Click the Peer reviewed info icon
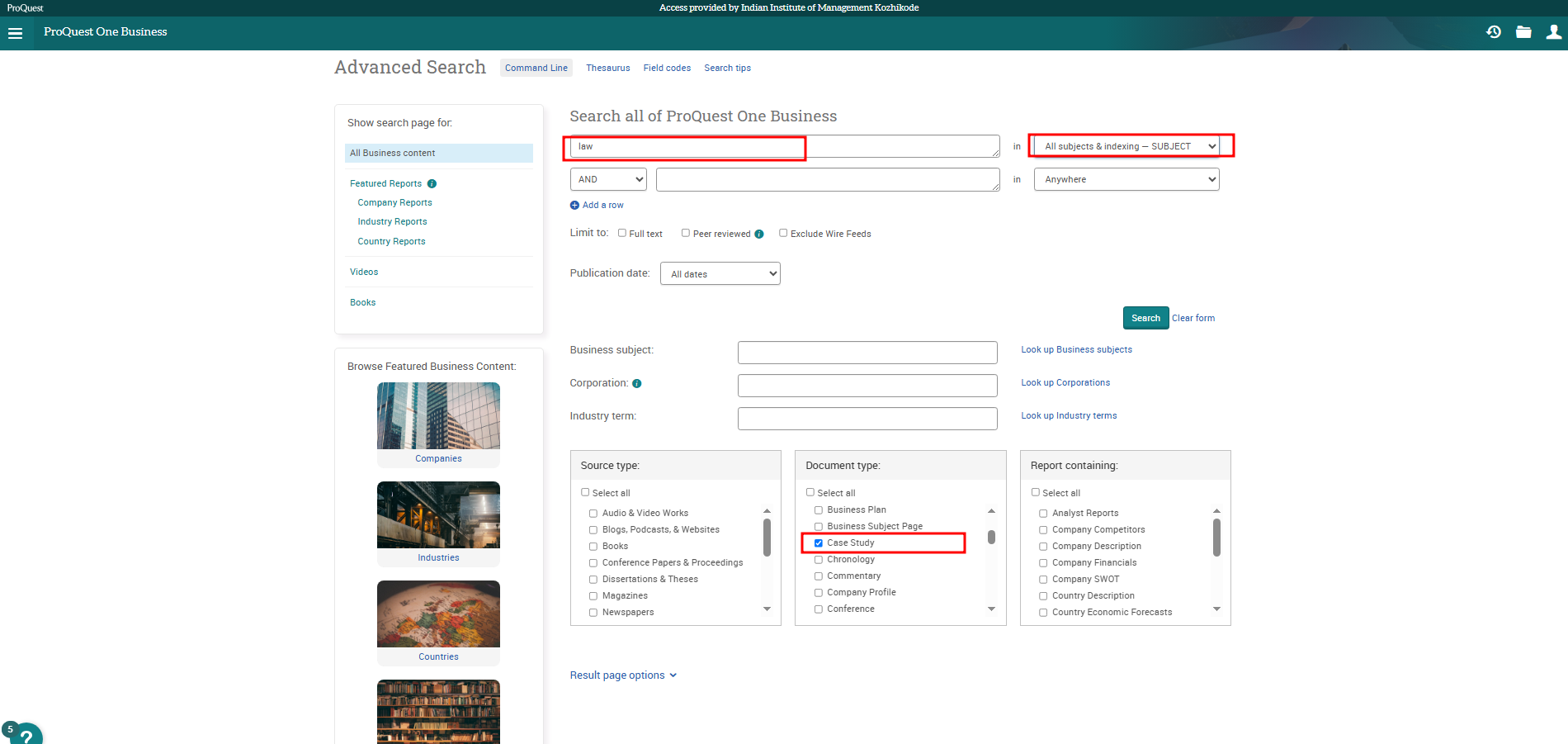The width and height of the screenshot is (1568, 744). point(759,235)
